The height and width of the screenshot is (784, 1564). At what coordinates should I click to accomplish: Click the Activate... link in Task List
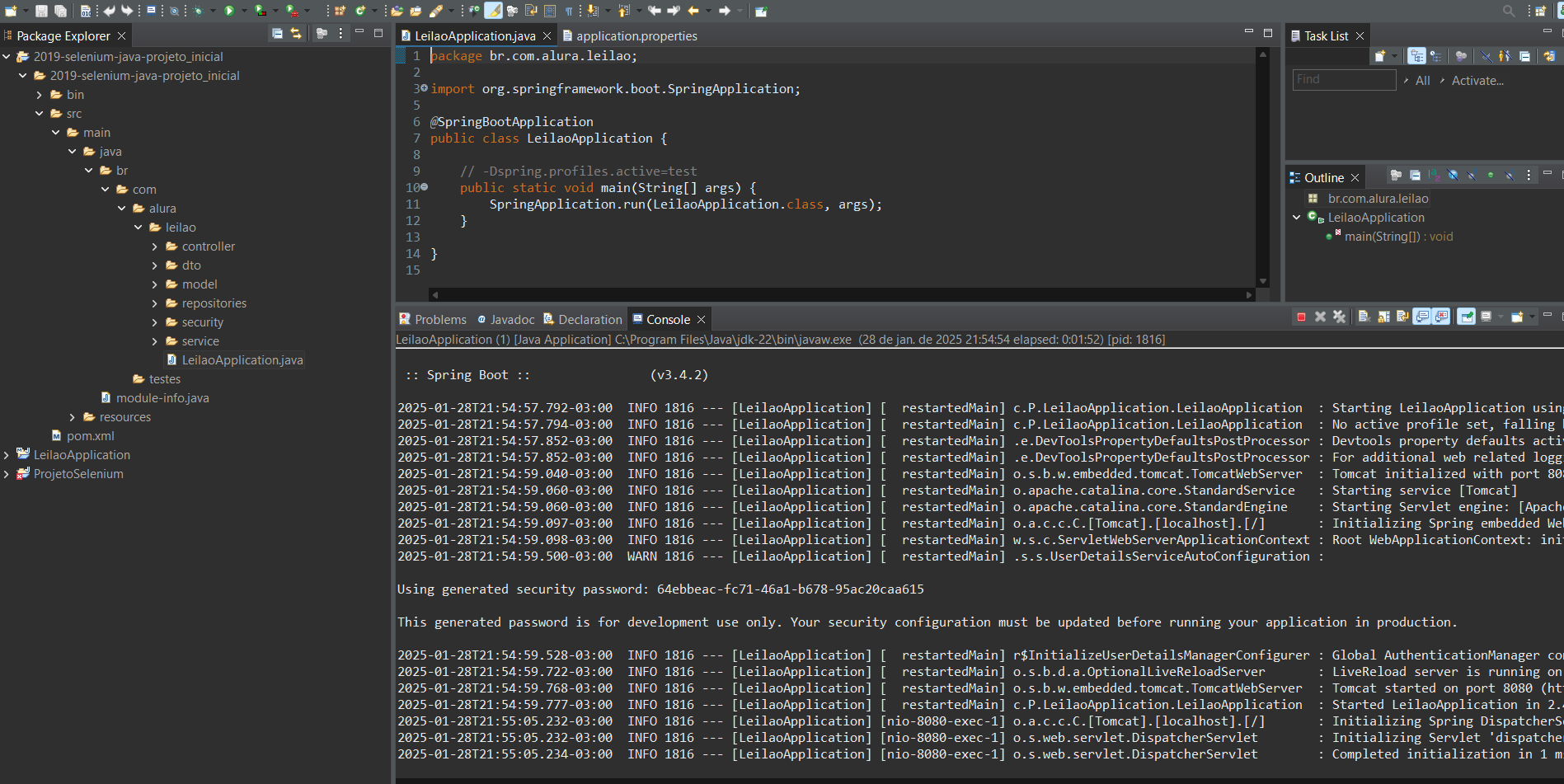1477,81
